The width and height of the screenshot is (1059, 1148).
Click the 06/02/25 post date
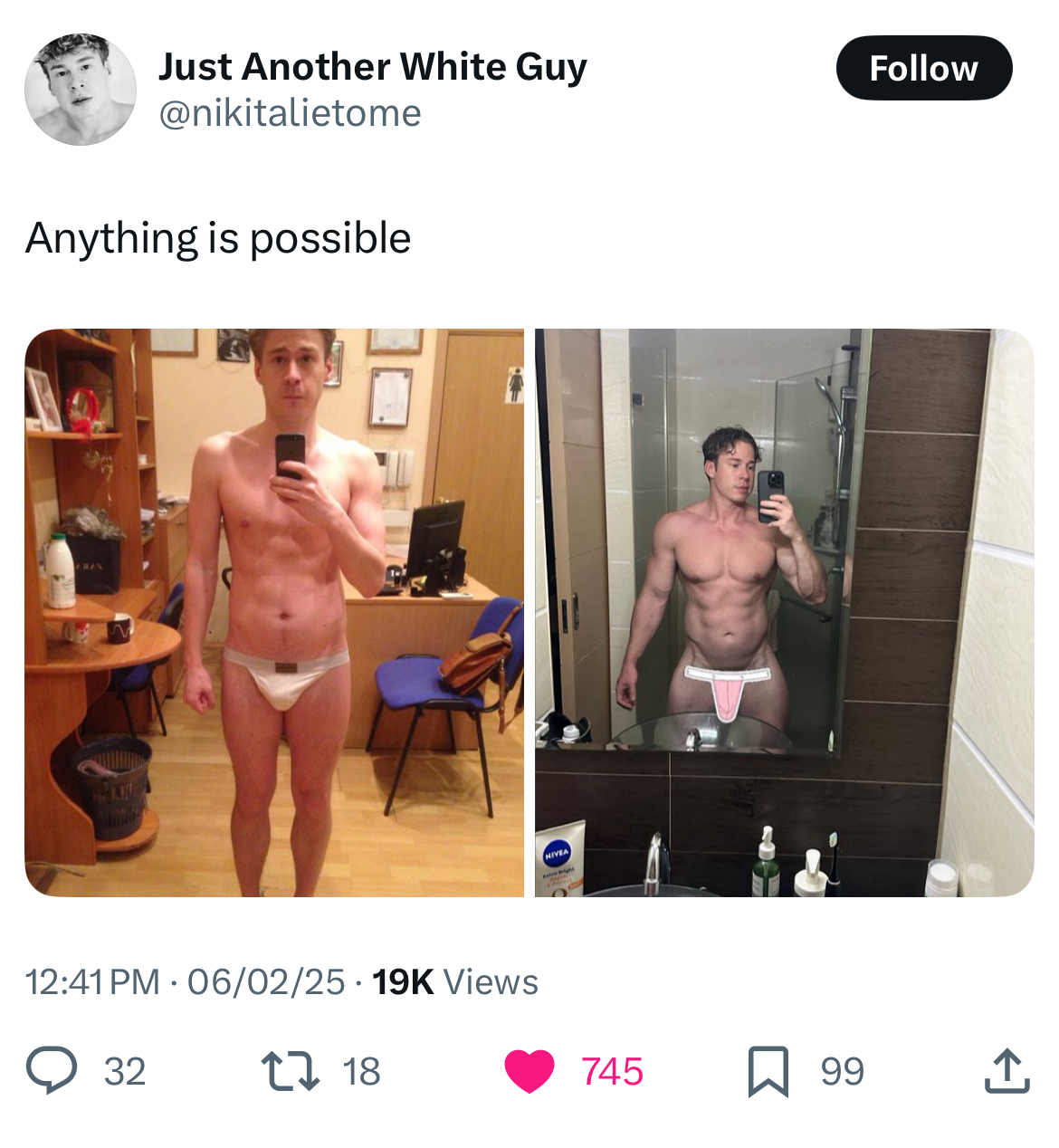[266, 981]
